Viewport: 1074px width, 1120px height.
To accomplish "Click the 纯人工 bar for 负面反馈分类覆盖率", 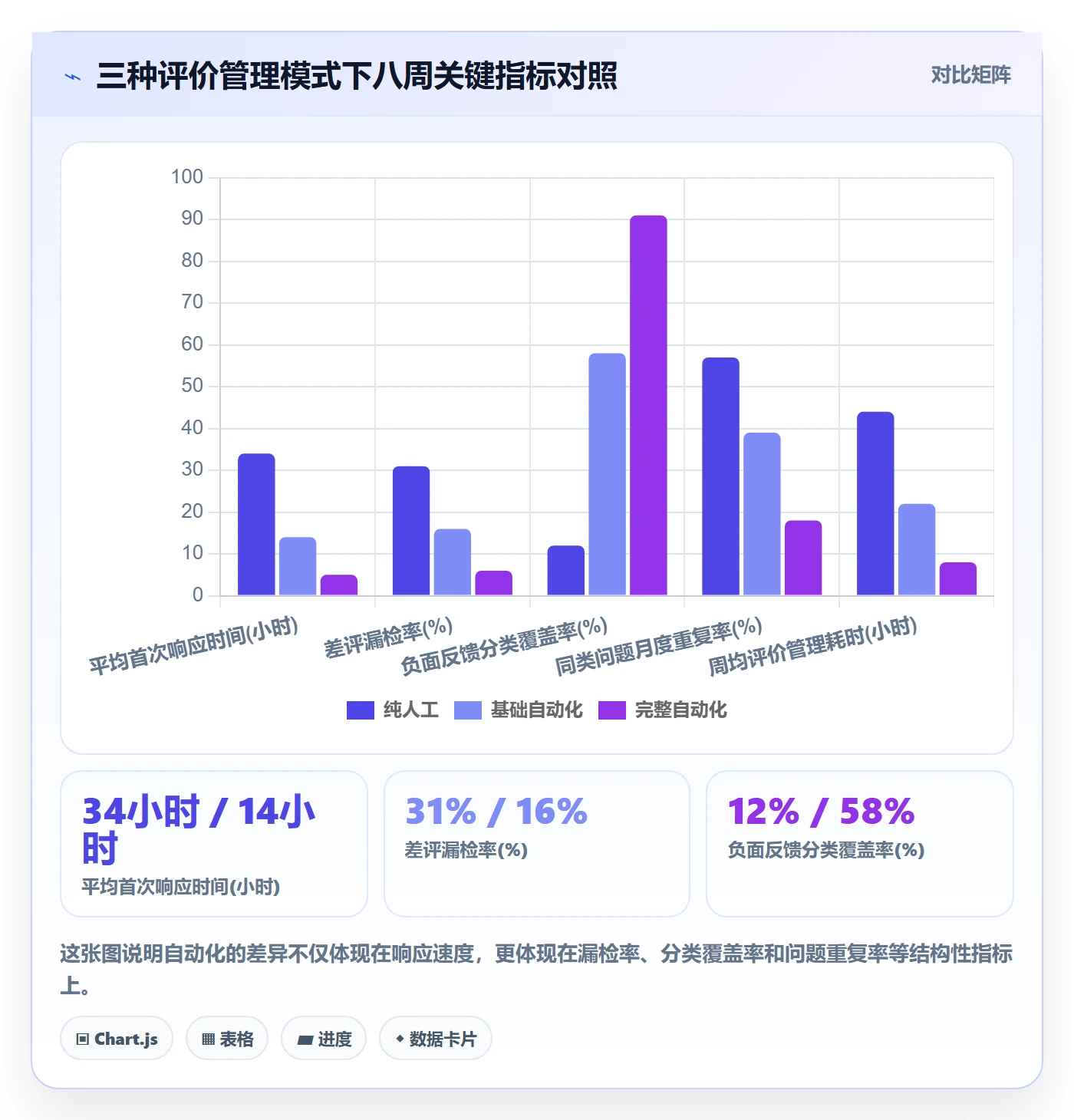I will 566,571.
